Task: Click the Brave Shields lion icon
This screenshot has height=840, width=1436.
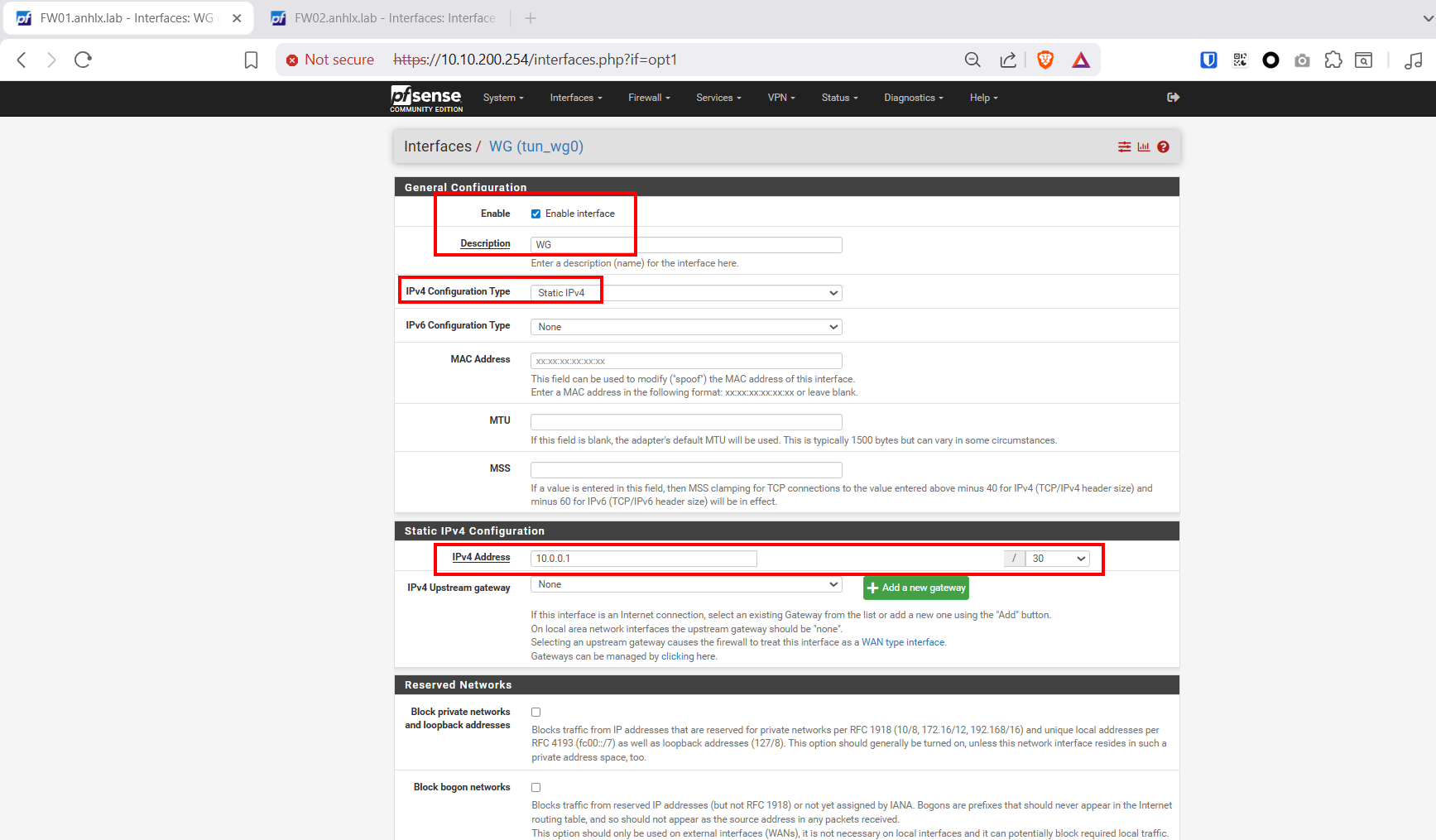Action: click(1045, 60)
